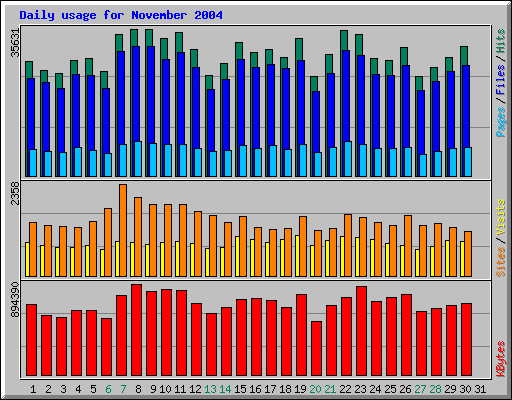Image resolution: width=512 pixels, height=400 pixels.
Task: Click the 'Pages' legend label
Action: click(x=501, y=122)
